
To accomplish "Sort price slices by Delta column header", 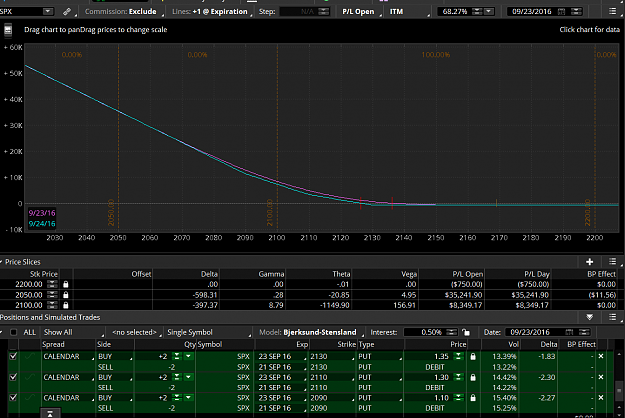I will (x=209, y=274).
